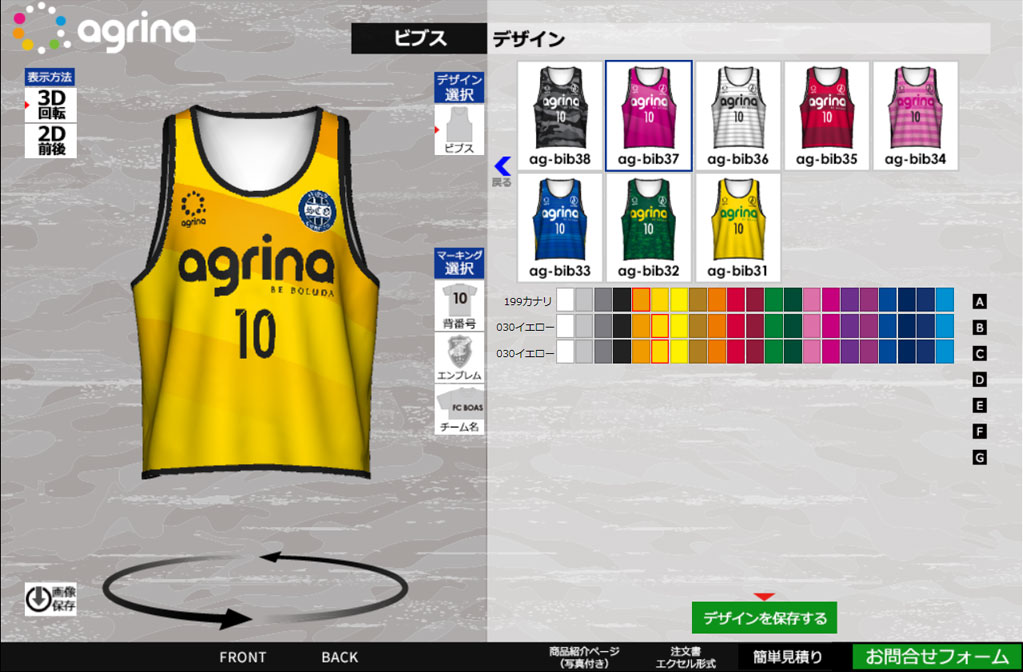Click the color part label B
The height and width of the screenshot is (672, 1023).
(979, 328)
